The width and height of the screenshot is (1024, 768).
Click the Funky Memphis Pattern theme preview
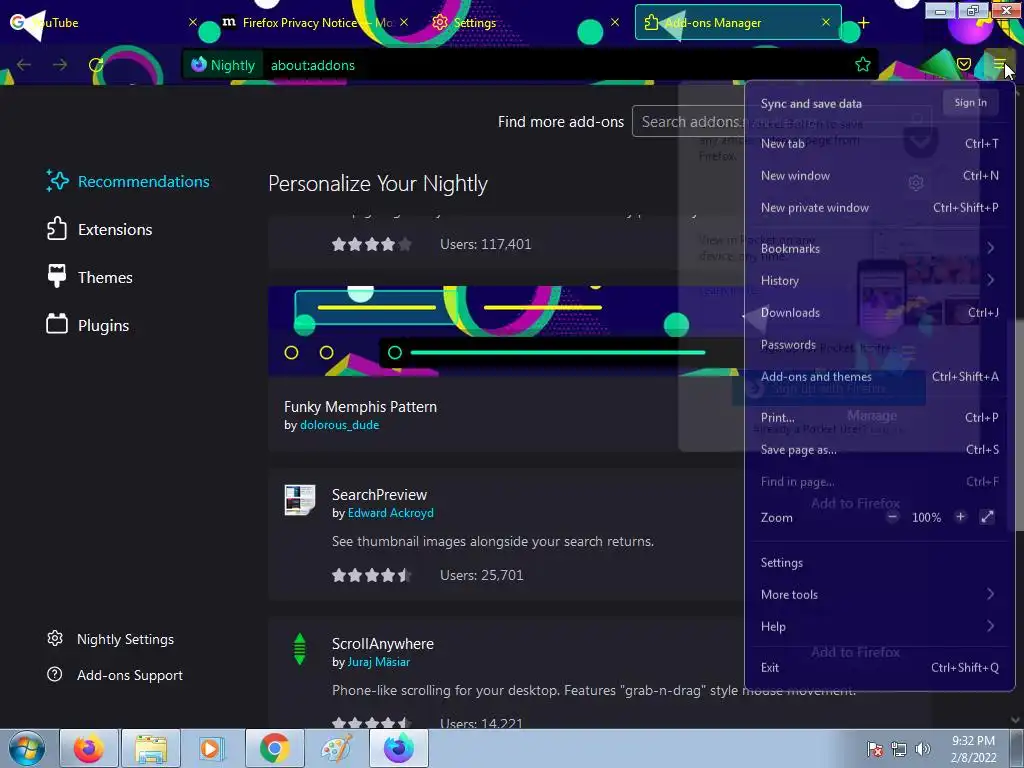[505, 331]
